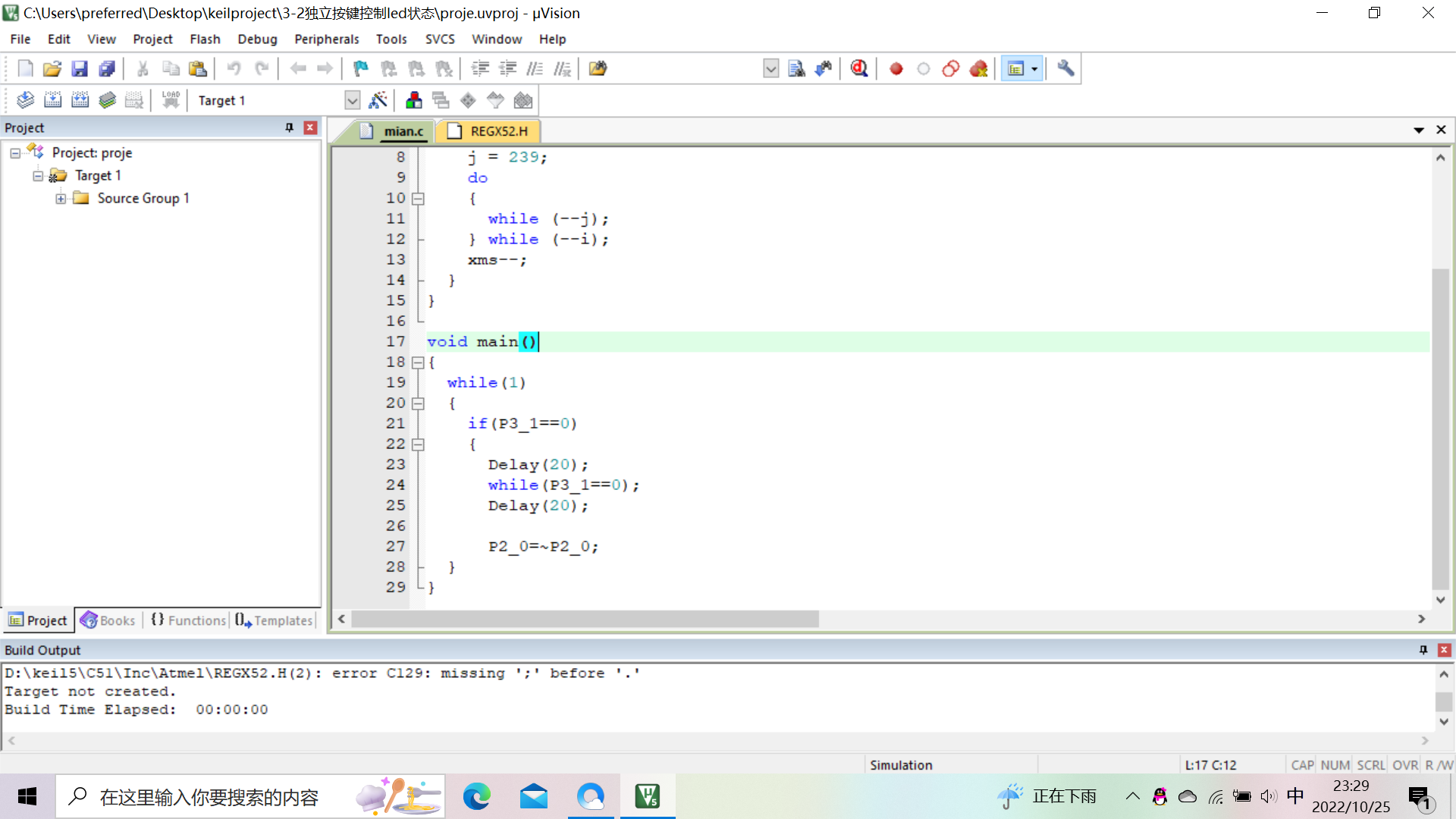Cut selection with the scissors icon
1456x819 pixels.
[x=143, y=69]
